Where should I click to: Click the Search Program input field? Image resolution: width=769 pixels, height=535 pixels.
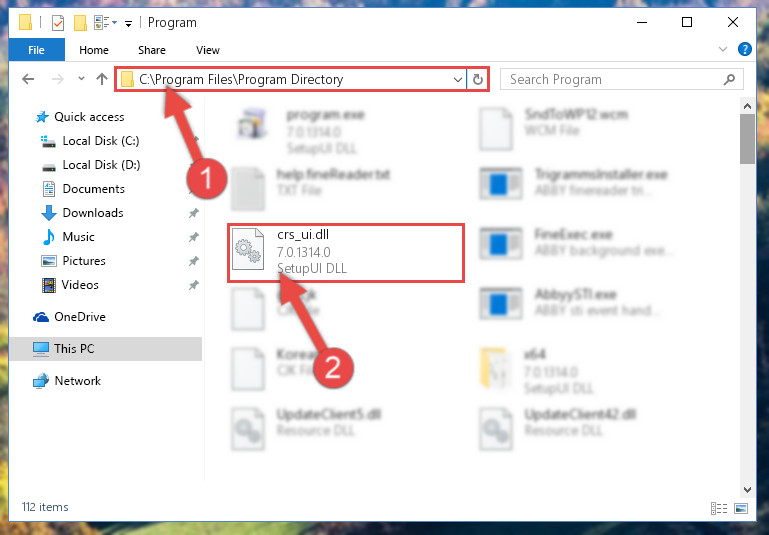(x=613, y=79)
